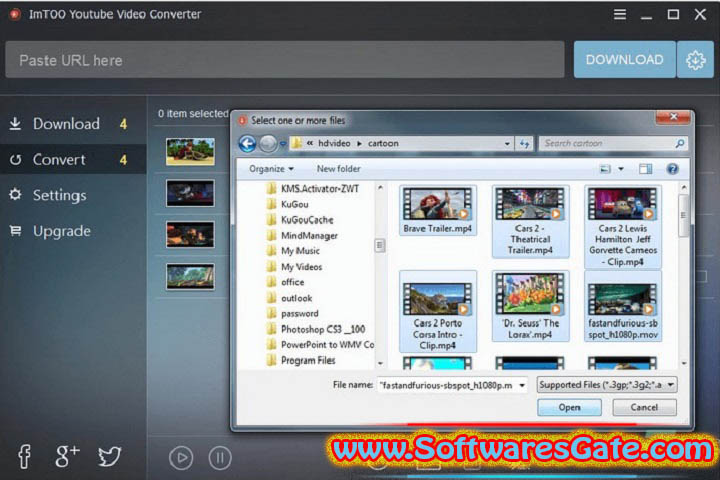Select the KMS.Activator-ZWT folder

click(314, 189)
